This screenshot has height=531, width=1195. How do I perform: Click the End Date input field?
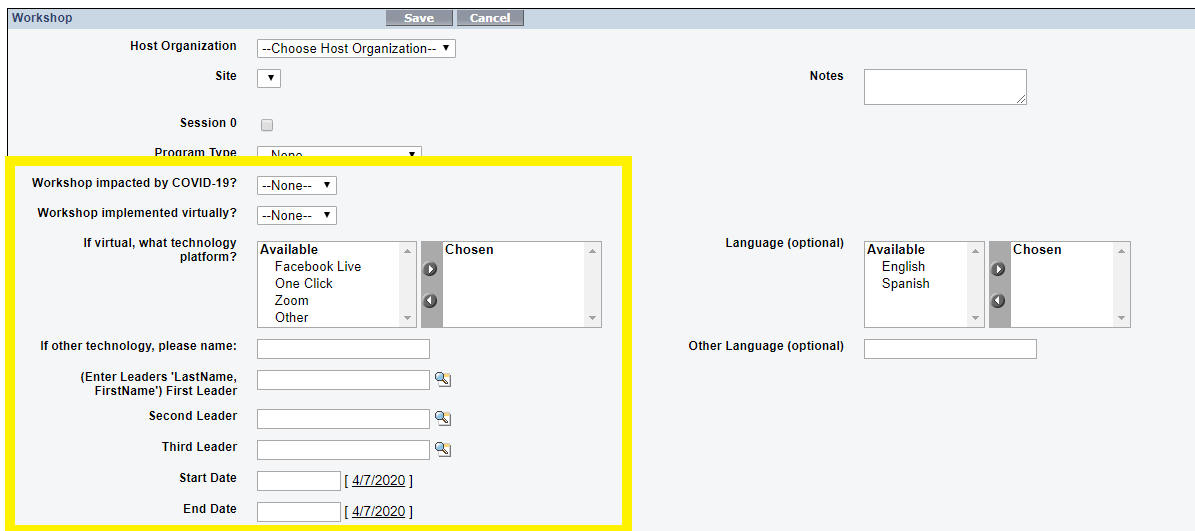pyautogui.click(x=299, y=511)
